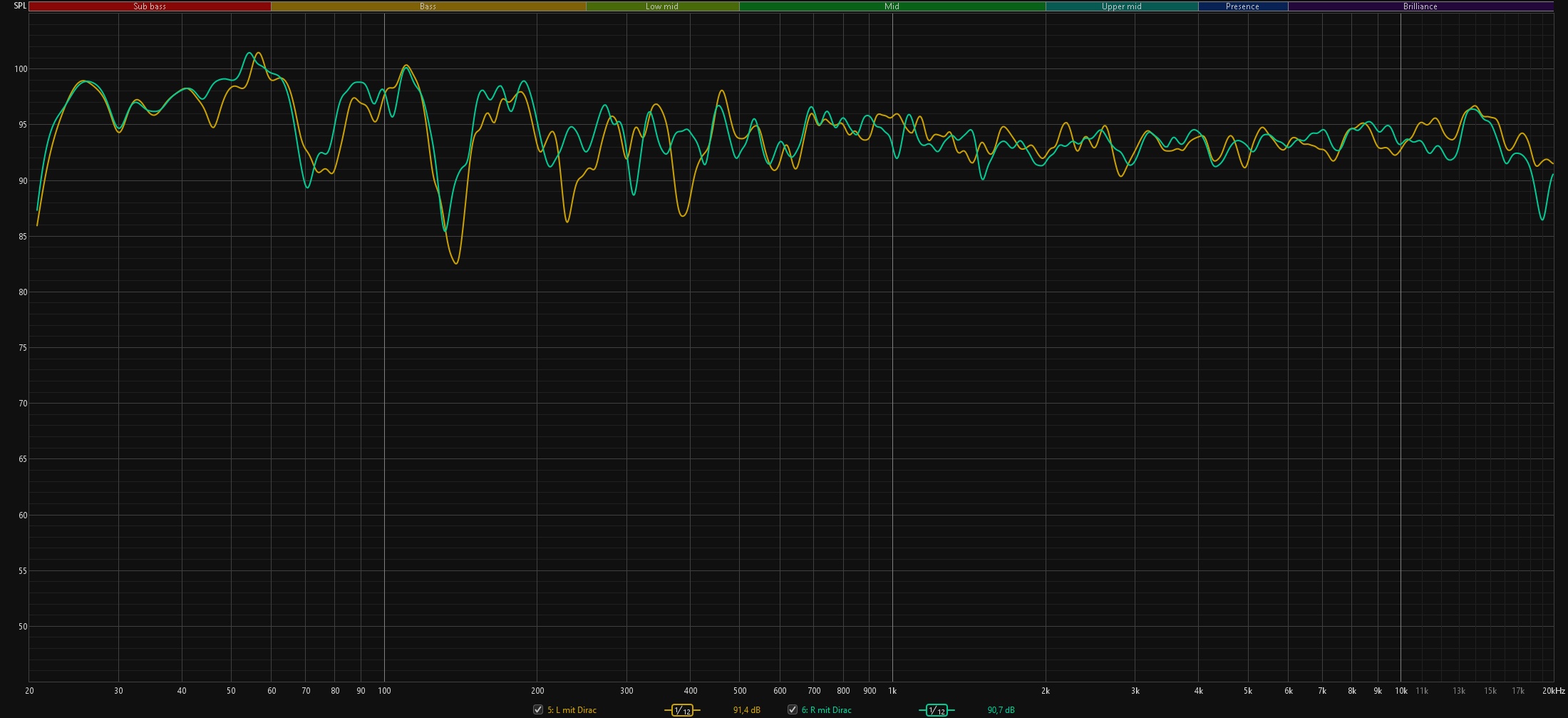Select the '5: L mit Dirac' trace label
Viewport: 1568px width, 718px height.
click(572, 710)
